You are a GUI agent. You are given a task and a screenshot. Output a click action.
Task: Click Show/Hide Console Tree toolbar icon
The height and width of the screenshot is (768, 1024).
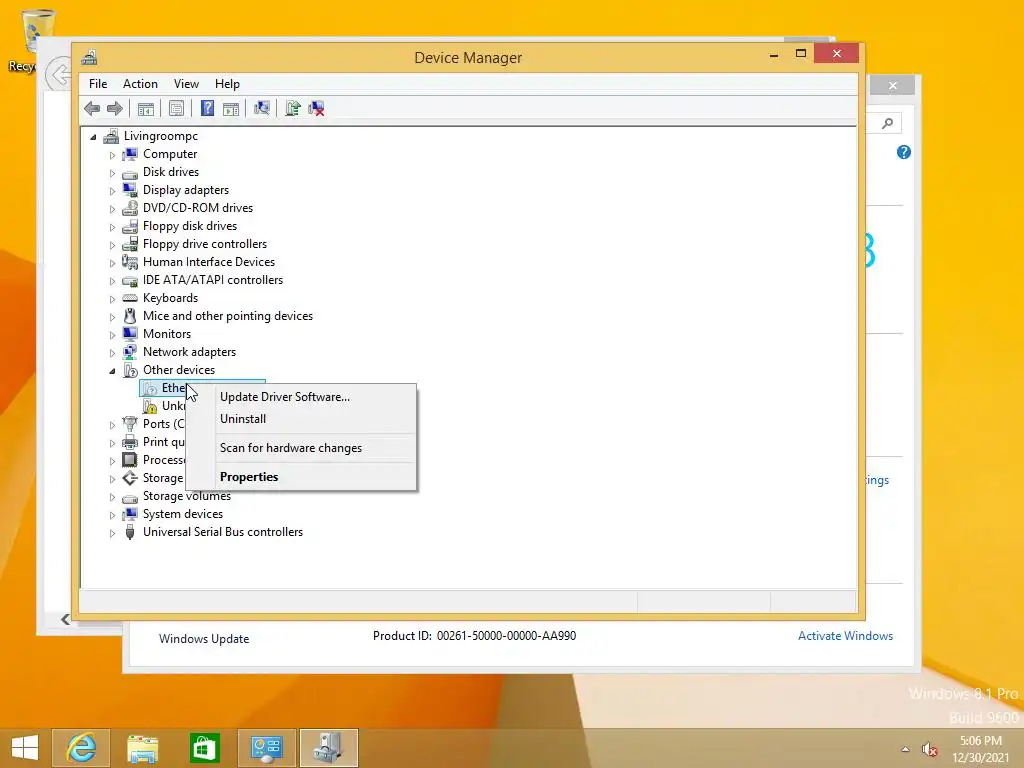146,108
